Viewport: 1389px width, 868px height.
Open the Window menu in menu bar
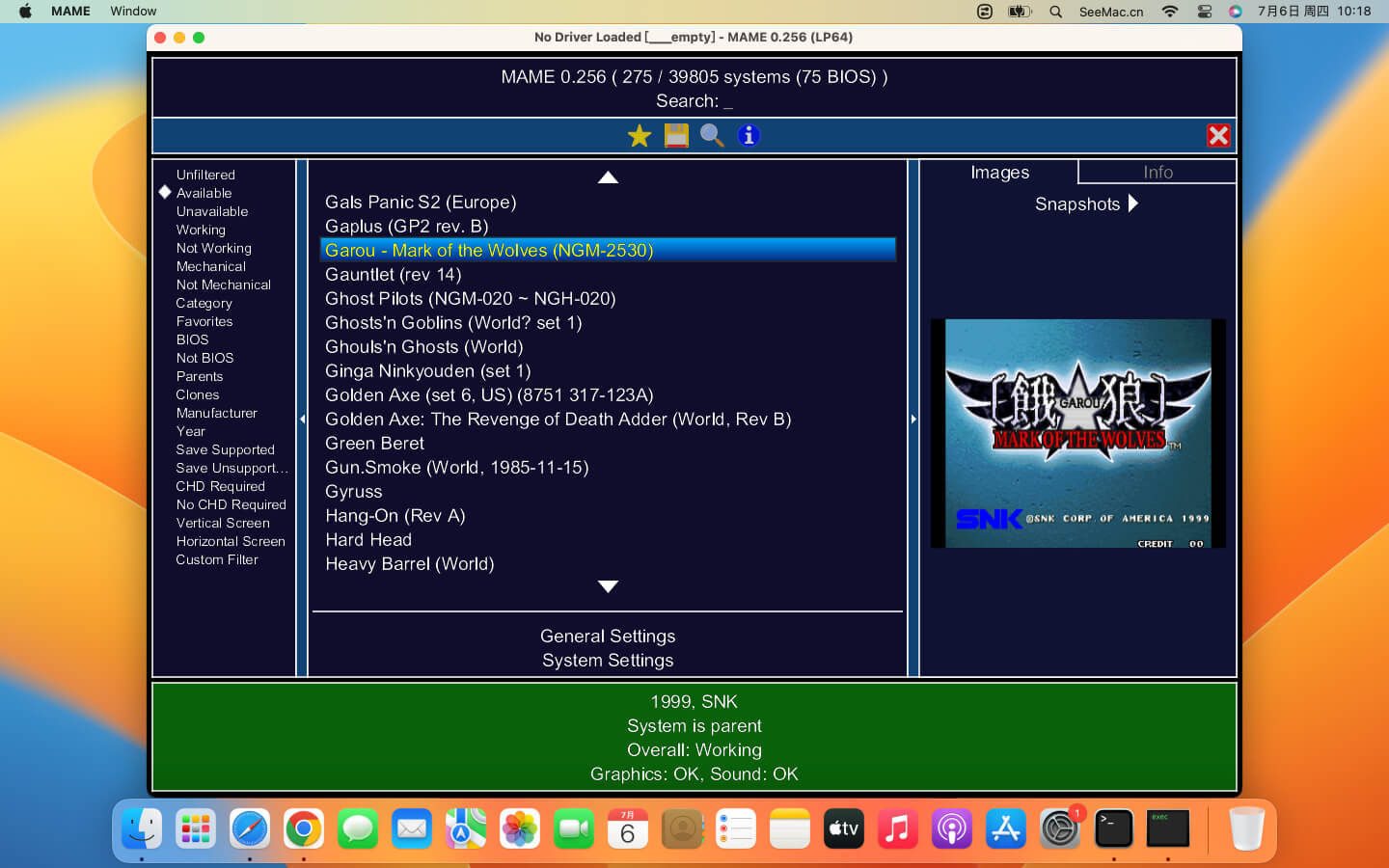pos(133,11)
